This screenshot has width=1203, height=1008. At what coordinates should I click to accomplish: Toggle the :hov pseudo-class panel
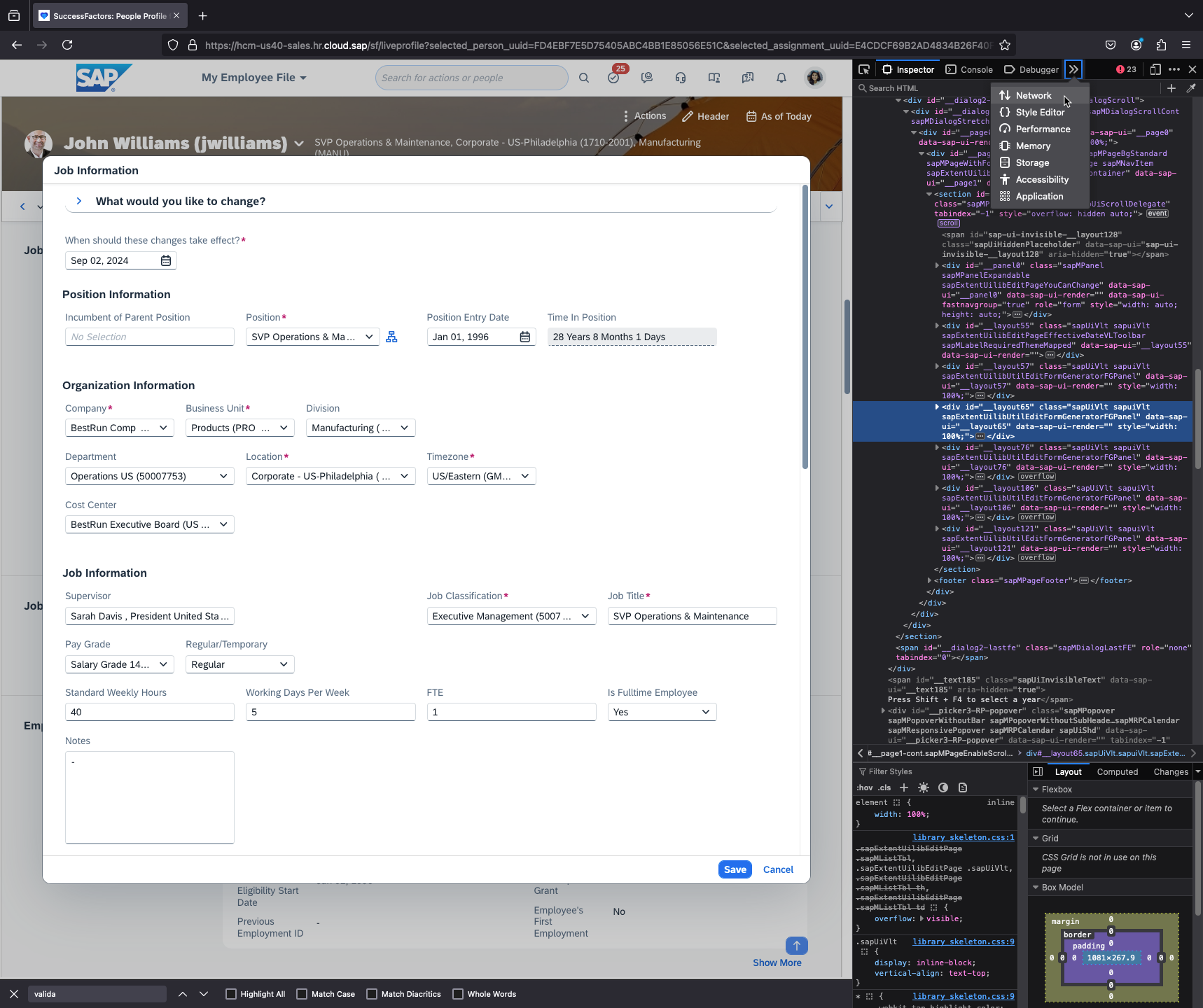865,787
